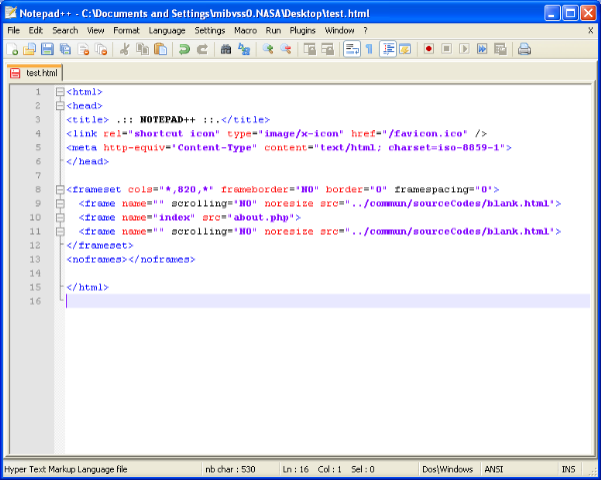Click the Notepad++ title bar app icon

pos(11,13)
